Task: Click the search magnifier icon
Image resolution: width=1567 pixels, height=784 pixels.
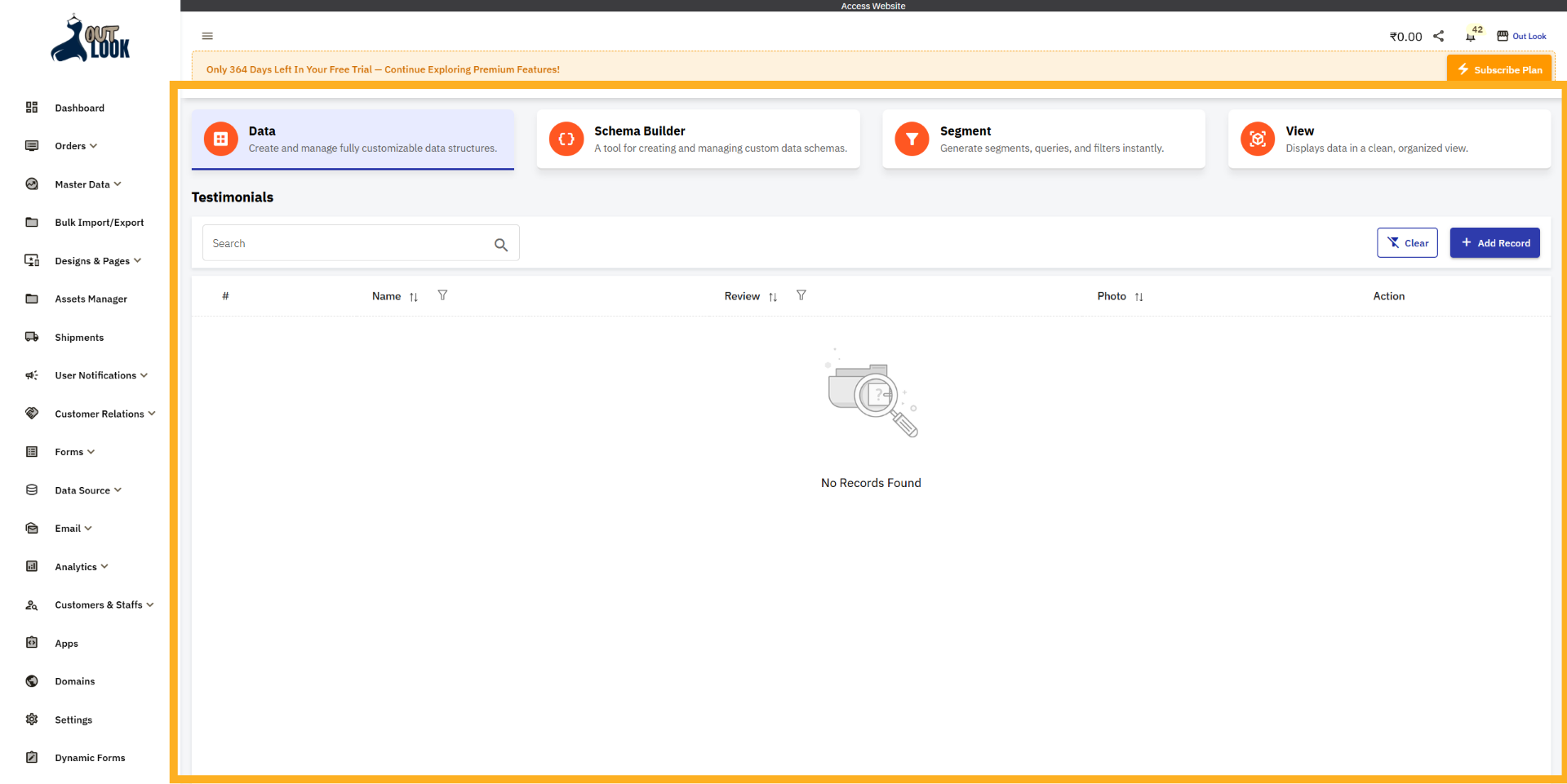Action: (501, 244)
